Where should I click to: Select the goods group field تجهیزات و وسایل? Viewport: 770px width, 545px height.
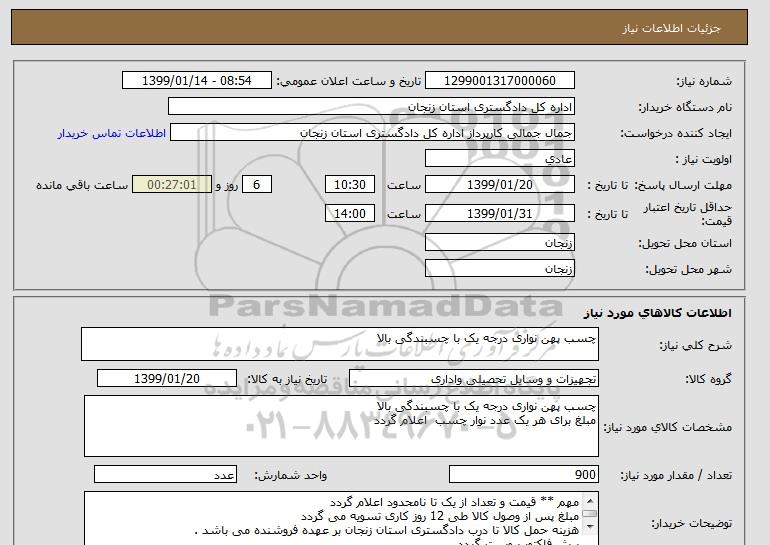point(474,379)
